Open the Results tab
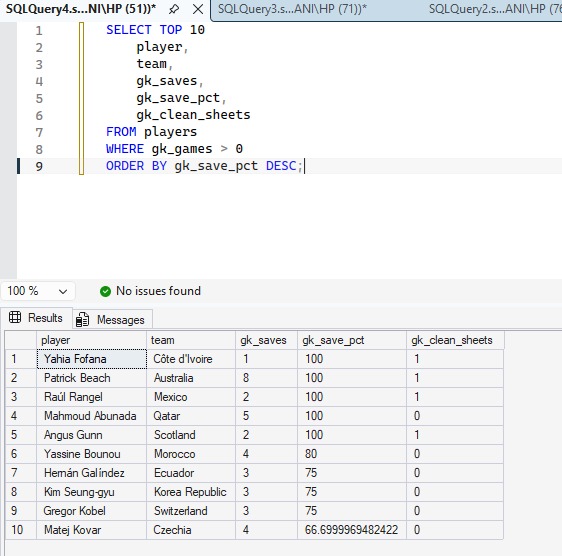The height and width of the screenshot is (556, 562). (x=37, y=318)
